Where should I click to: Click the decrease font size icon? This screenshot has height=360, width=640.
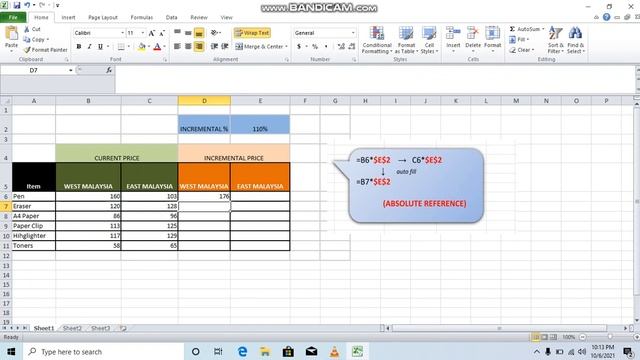(162, 33)
